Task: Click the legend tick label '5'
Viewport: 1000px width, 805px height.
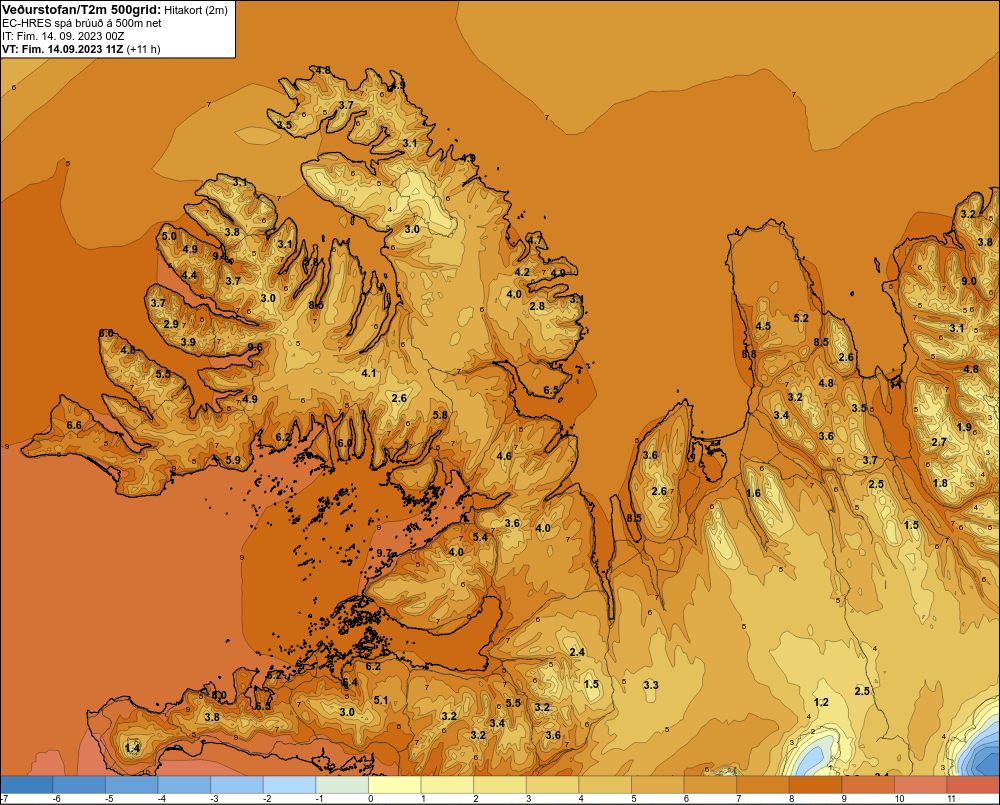Action: point(633,799)
